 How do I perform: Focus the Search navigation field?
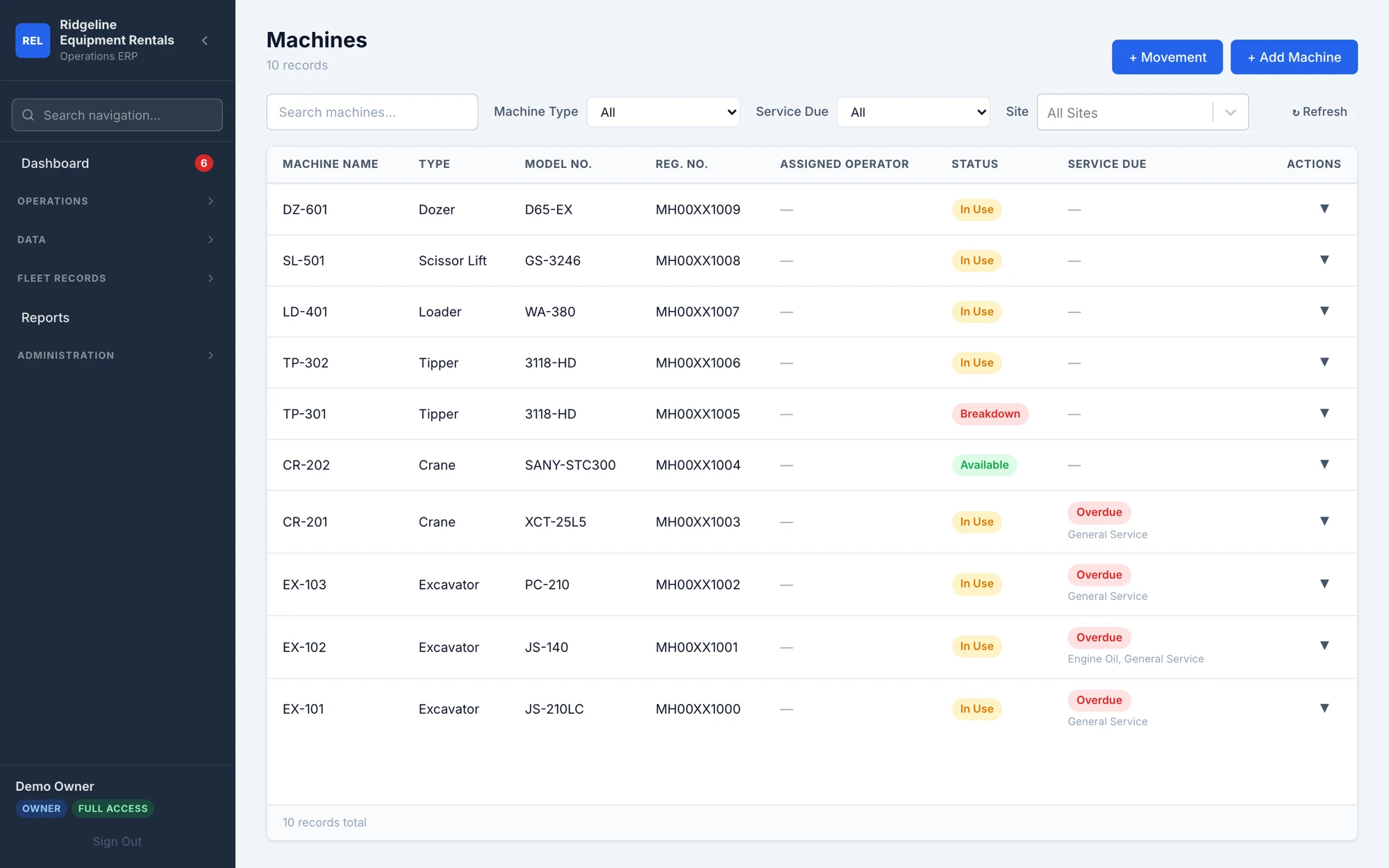(117, 115)
